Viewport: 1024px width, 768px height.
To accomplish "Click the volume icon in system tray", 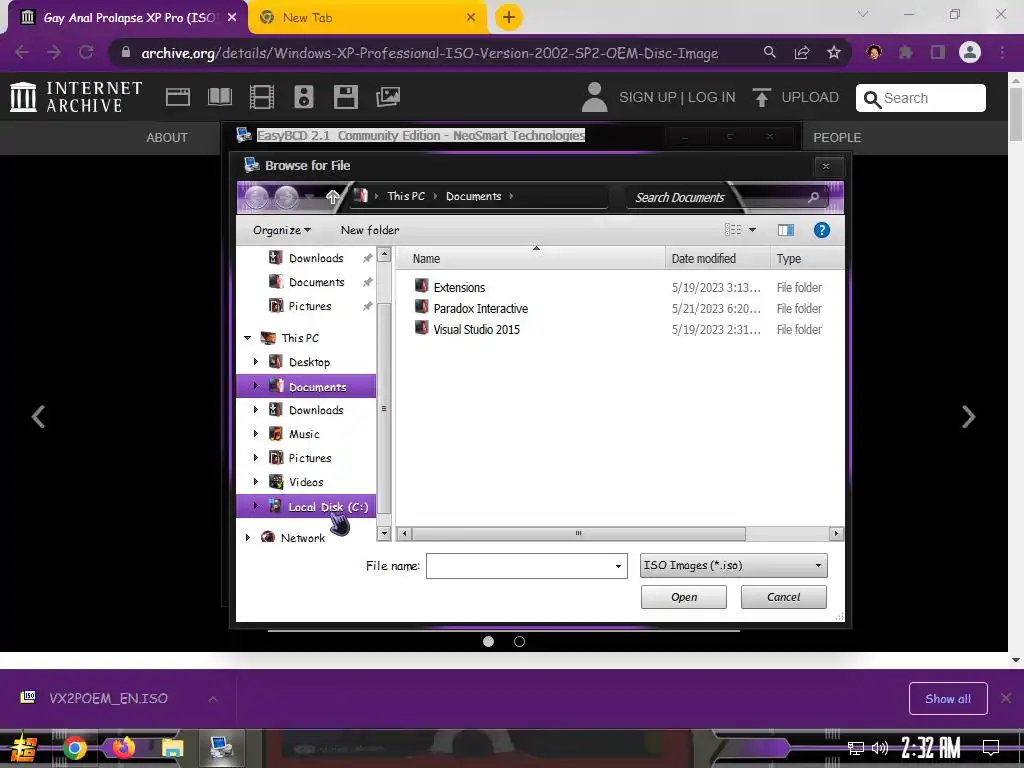I will [x=880, y=748].
